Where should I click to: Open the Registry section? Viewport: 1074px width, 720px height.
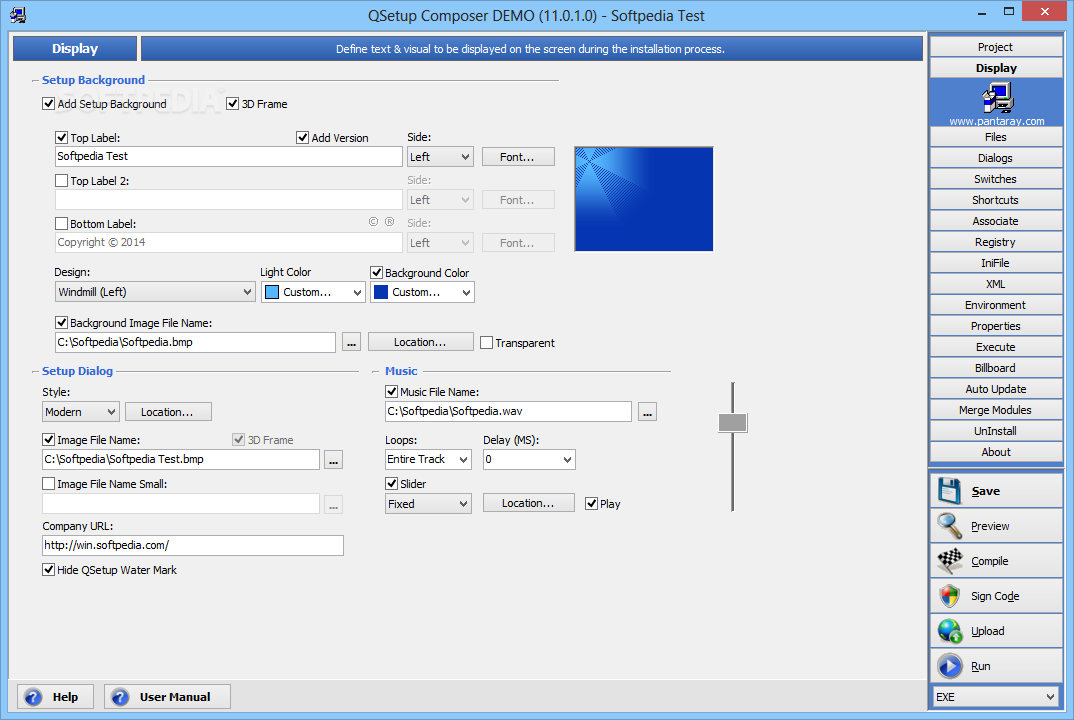(996, 242)
